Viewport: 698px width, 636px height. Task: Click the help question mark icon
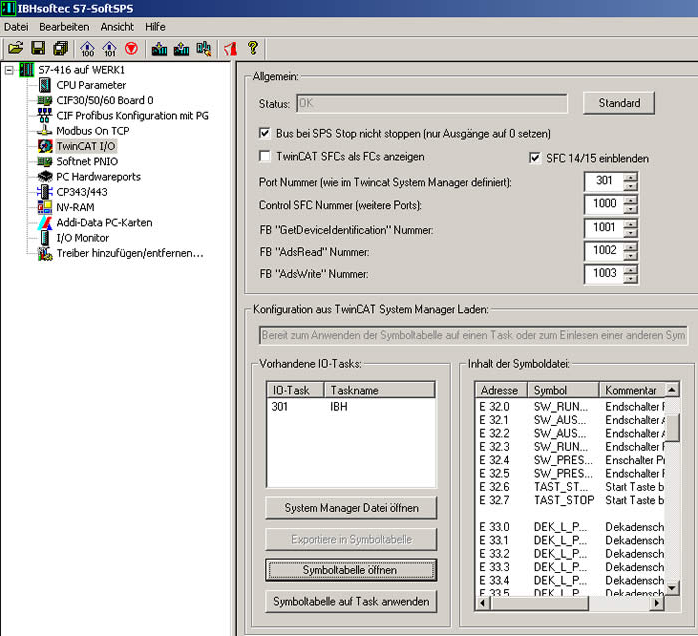coord(253,48)
